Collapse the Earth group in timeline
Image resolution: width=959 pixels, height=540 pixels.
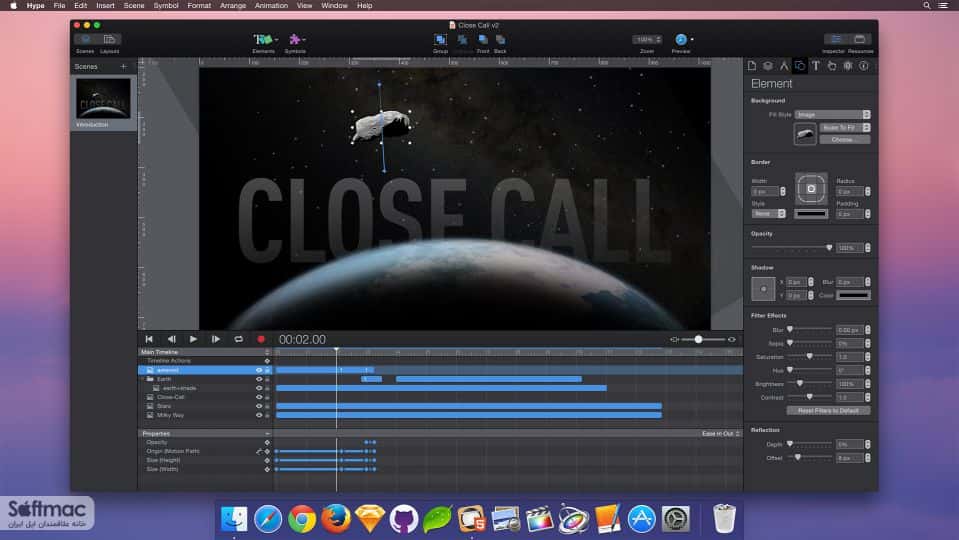click(143, 379)
